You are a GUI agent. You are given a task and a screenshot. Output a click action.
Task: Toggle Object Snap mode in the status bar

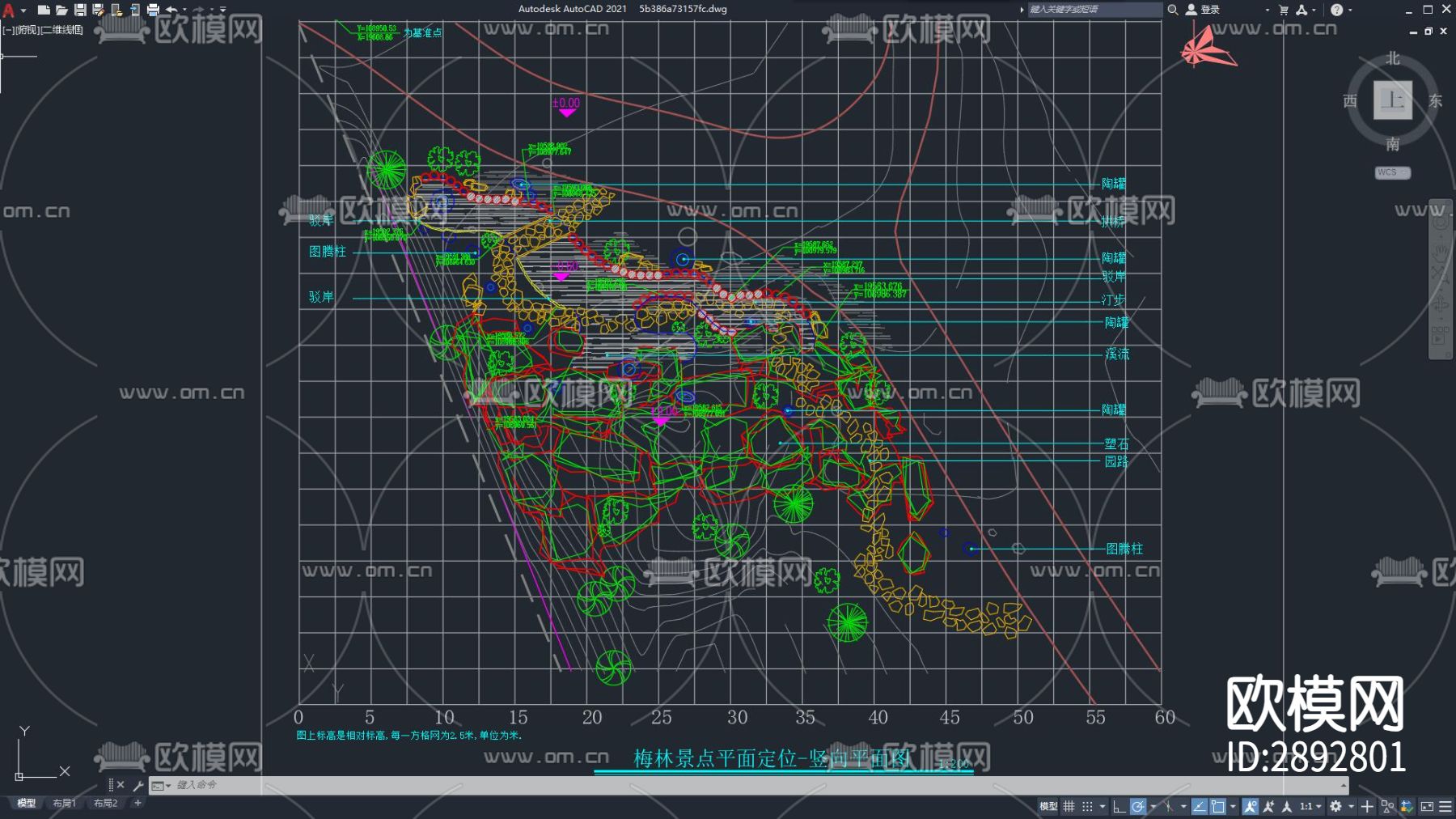(1217, 806)
